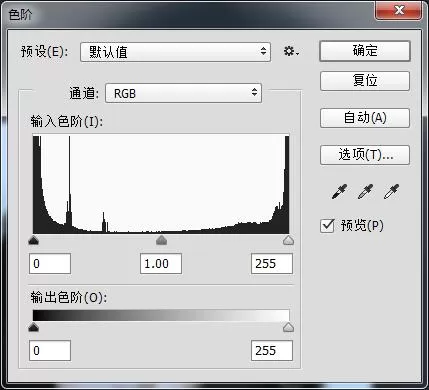Select the black point eyedropper
The width and height of the screenshot is (429, 390).
click(339, 192)
